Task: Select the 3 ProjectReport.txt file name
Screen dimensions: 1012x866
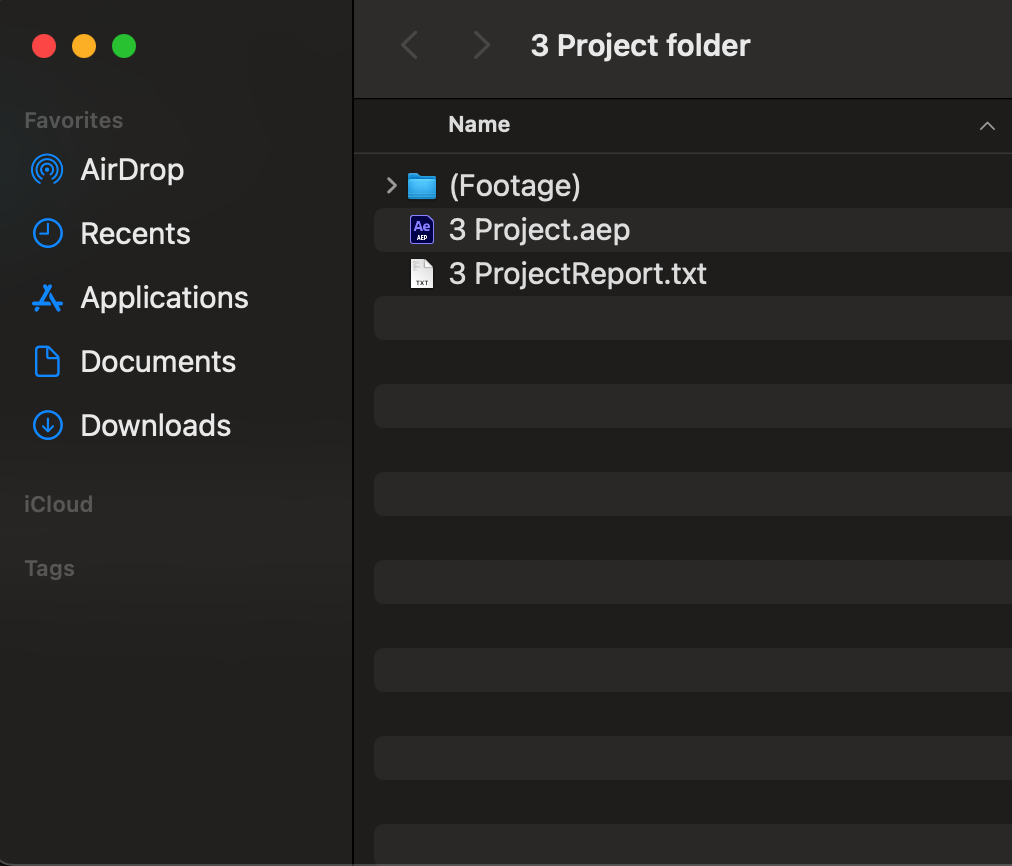Action: coord(578,274)
